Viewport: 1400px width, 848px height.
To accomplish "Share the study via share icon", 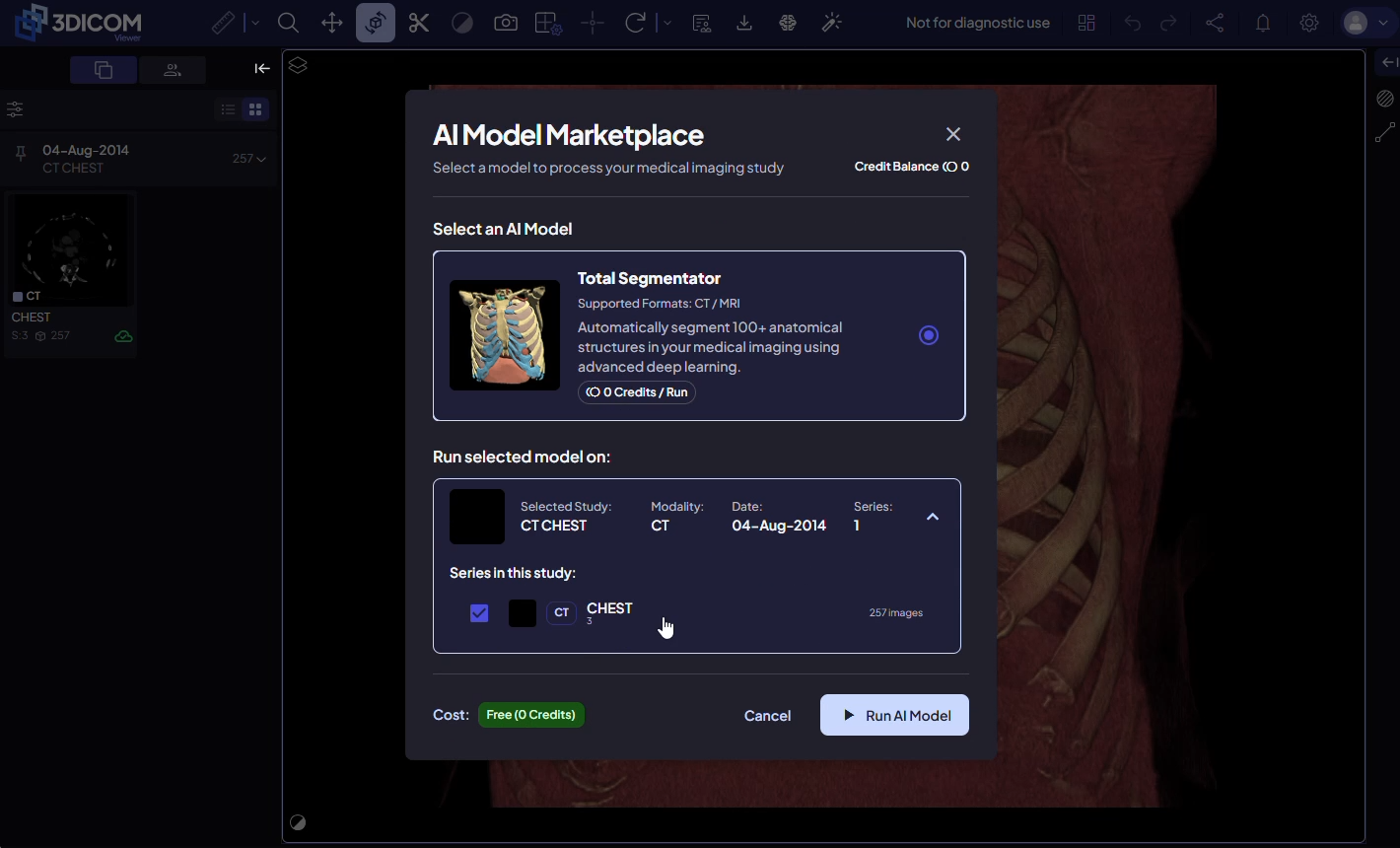I will [1215, 23].
